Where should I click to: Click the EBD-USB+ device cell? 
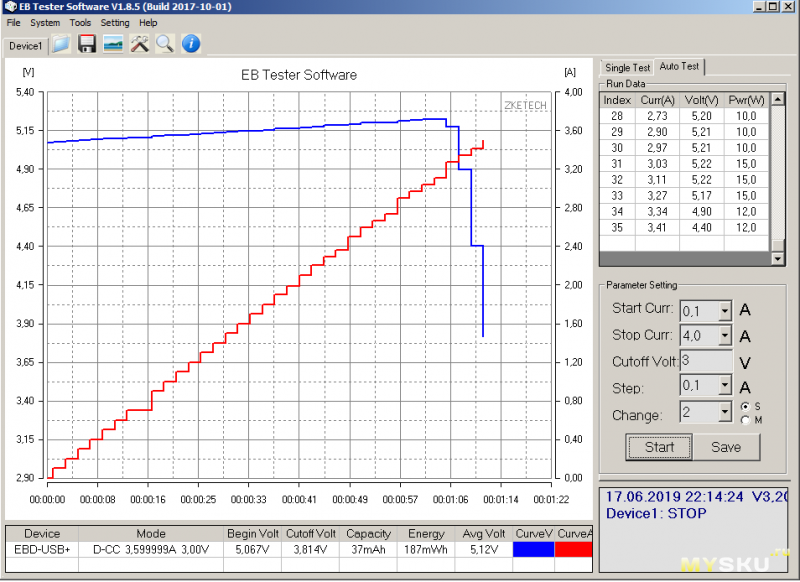(42, 549)
